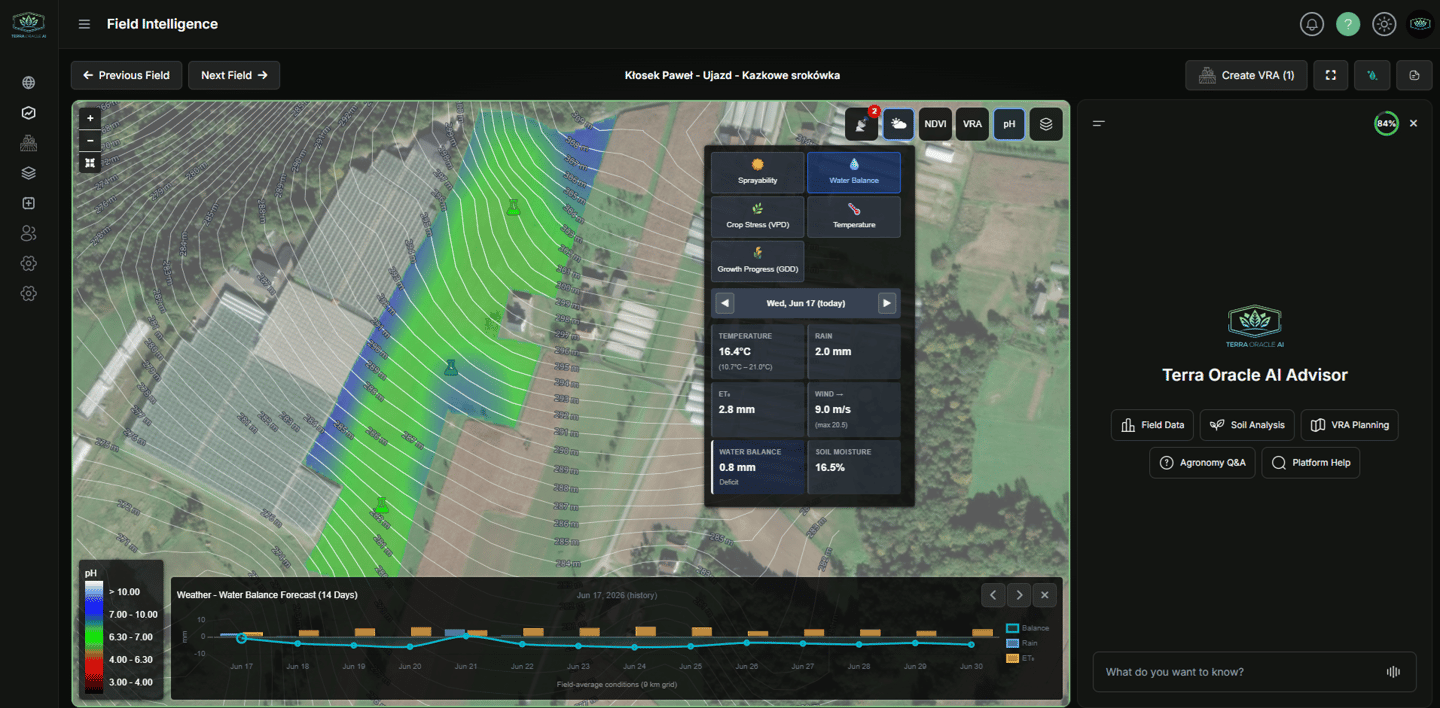Image resolution: width=1440 pixels, height=708 pixels.
Task: Click the 84% progress ring
Action: pyautogui.click(x=1386, y=124)
